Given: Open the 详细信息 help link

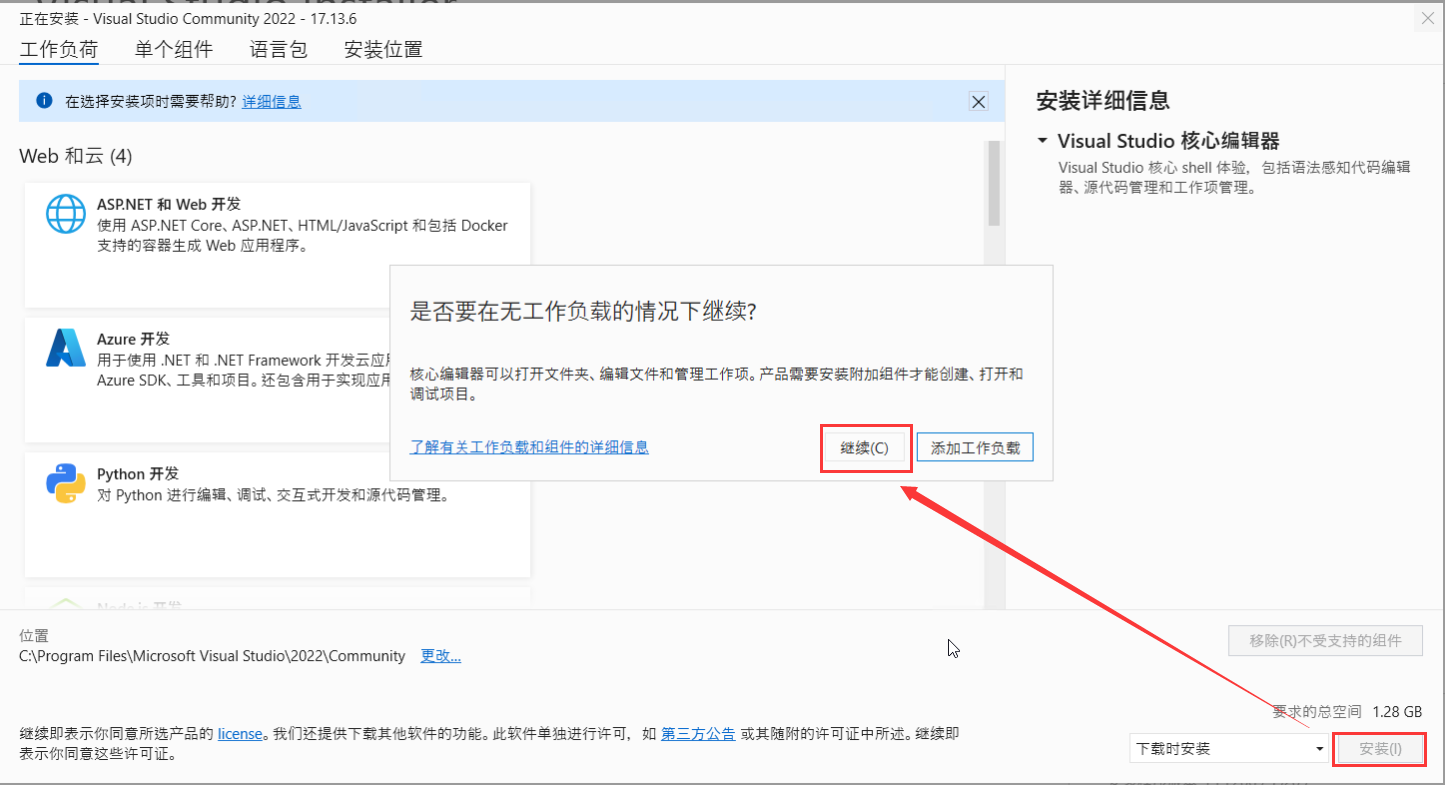Looking at the screenshot, I should 272,101.
